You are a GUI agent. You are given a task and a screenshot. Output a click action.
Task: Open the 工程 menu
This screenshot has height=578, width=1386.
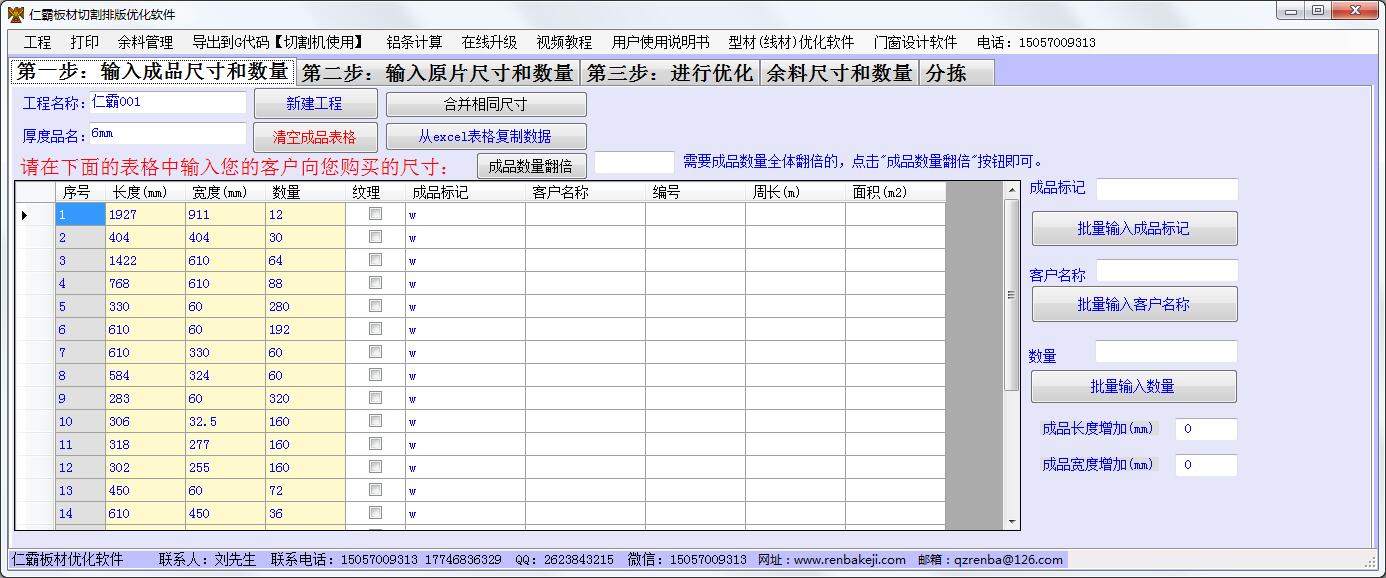click(37, 42)
